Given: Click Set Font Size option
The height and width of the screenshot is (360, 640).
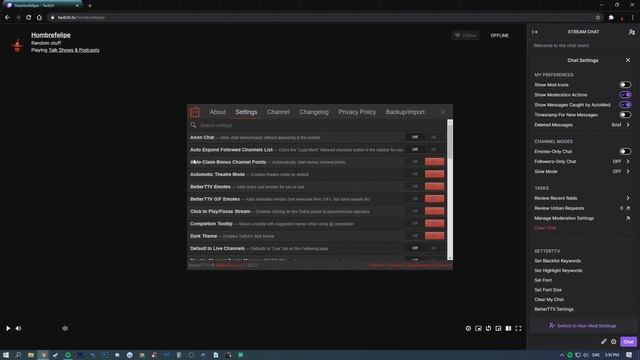Looking at the screenshot, I should tap(548, 290).
